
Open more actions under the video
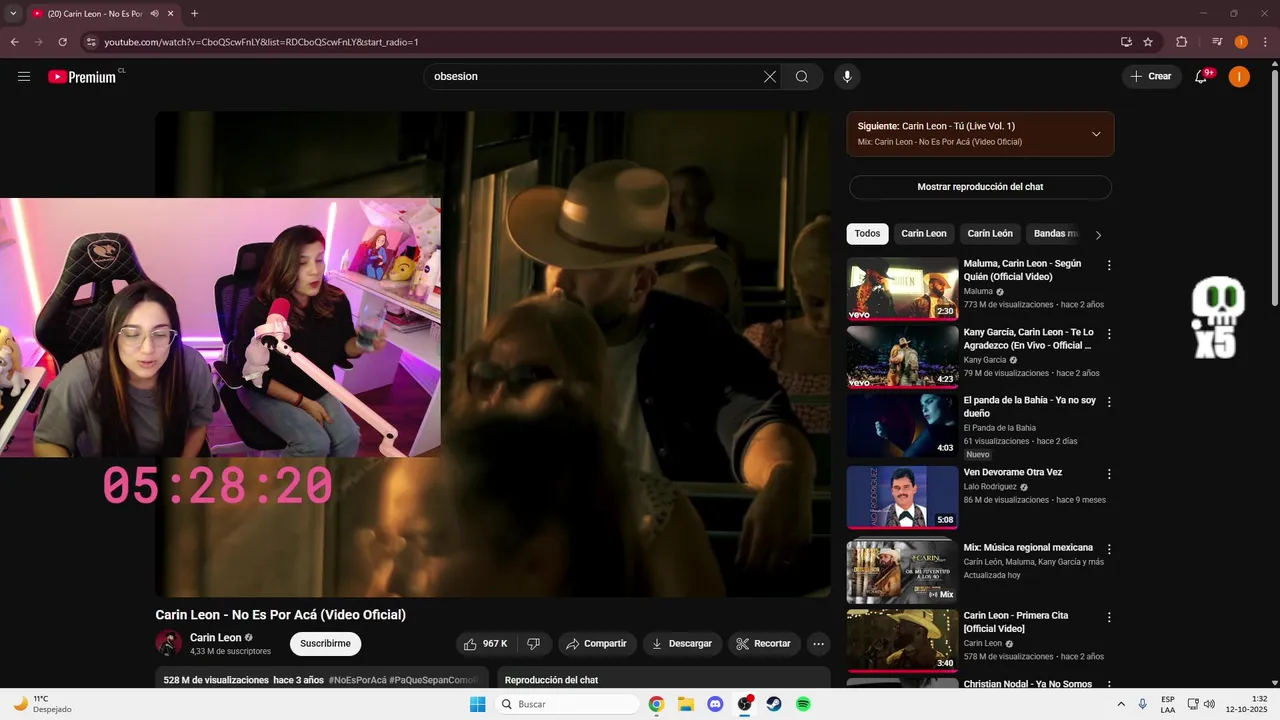(818, 644)
